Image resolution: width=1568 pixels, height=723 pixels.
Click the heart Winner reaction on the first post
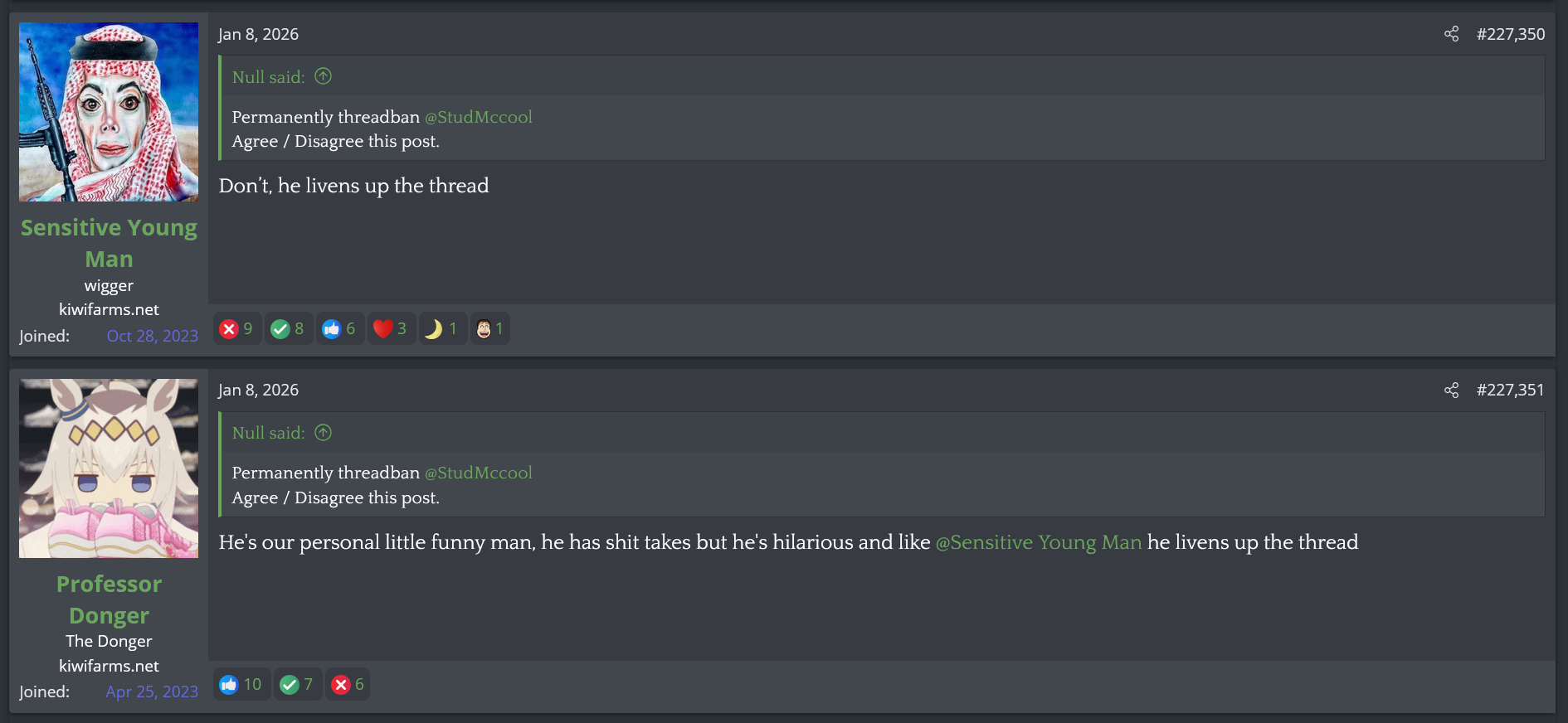coord(391,328)
